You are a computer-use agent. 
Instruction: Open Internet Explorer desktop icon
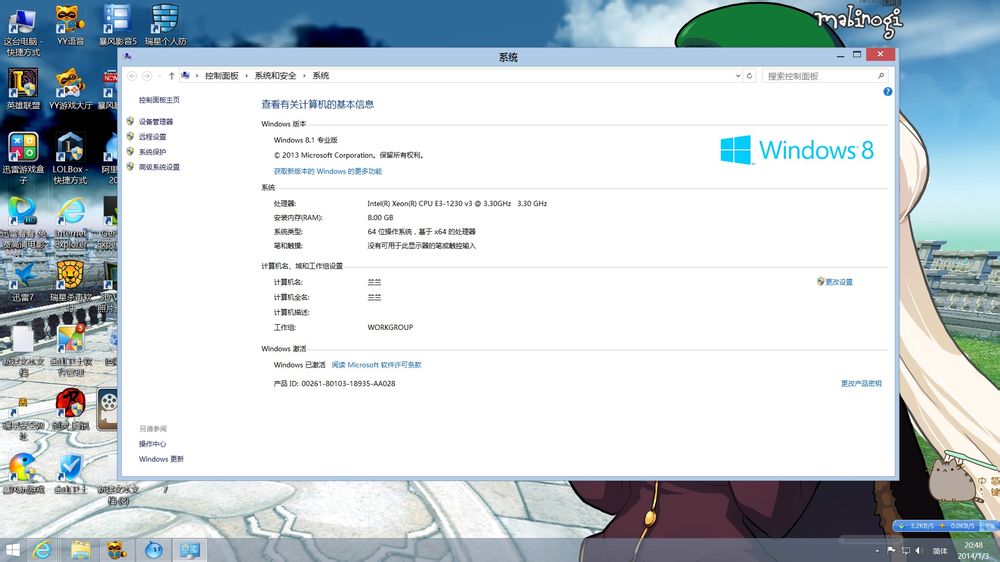(x=70, y=223)
